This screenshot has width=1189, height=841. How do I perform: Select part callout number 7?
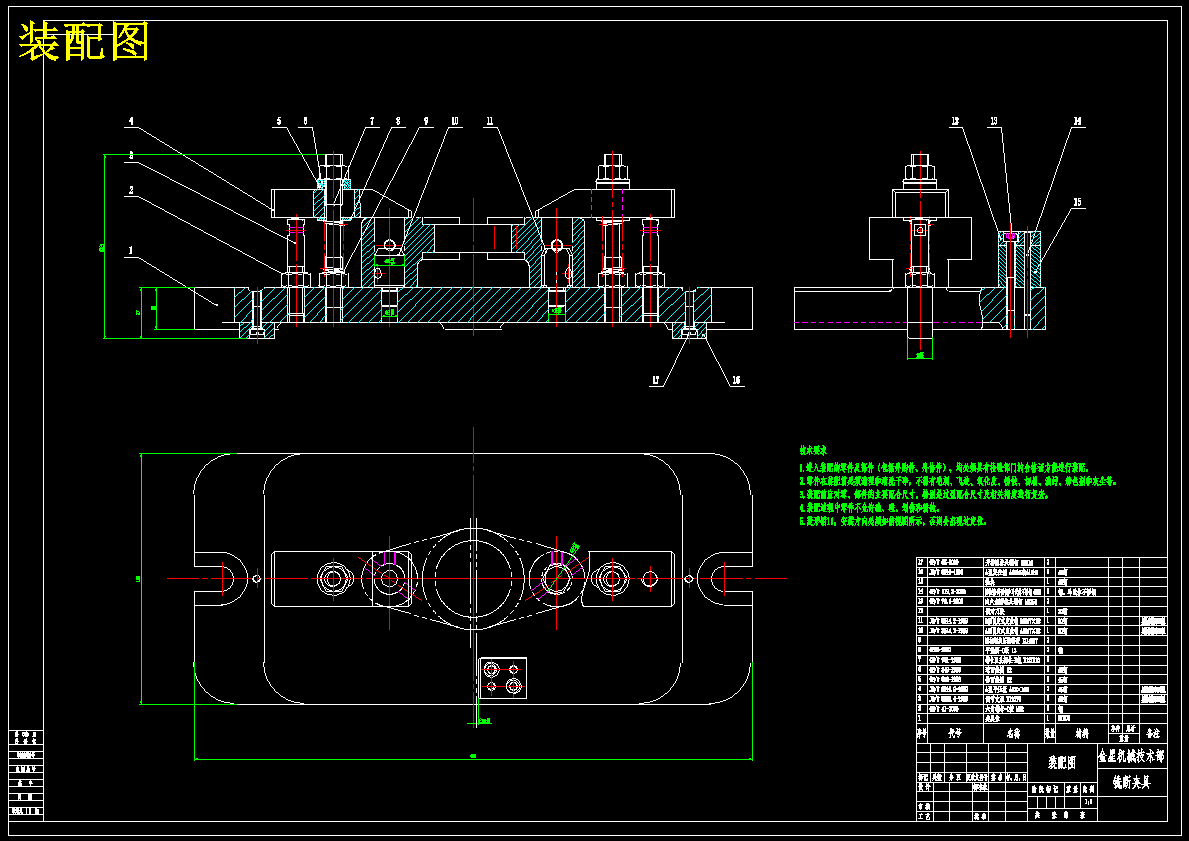372,121
